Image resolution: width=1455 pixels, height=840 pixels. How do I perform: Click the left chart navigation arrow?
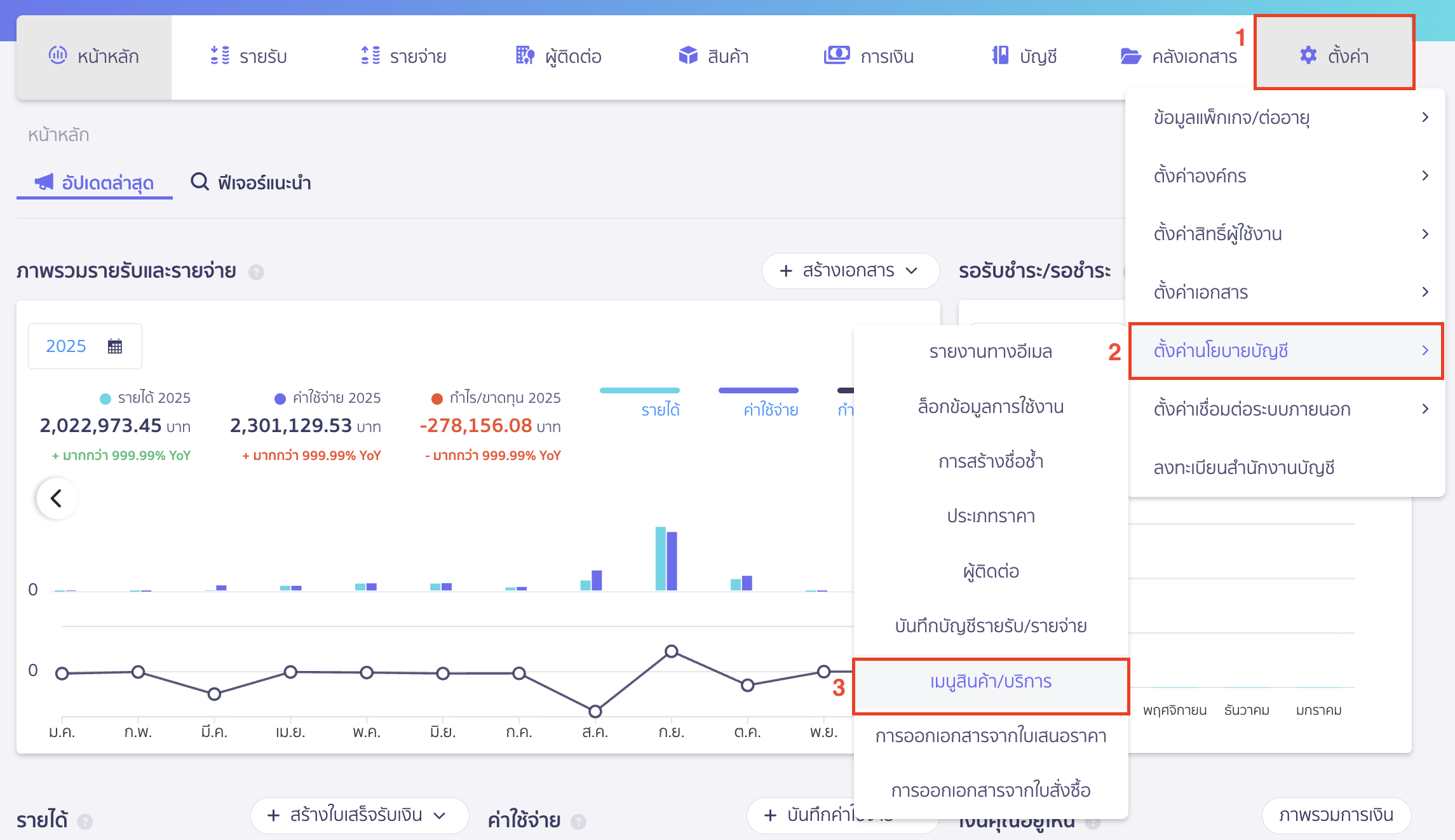pos(56,498)
